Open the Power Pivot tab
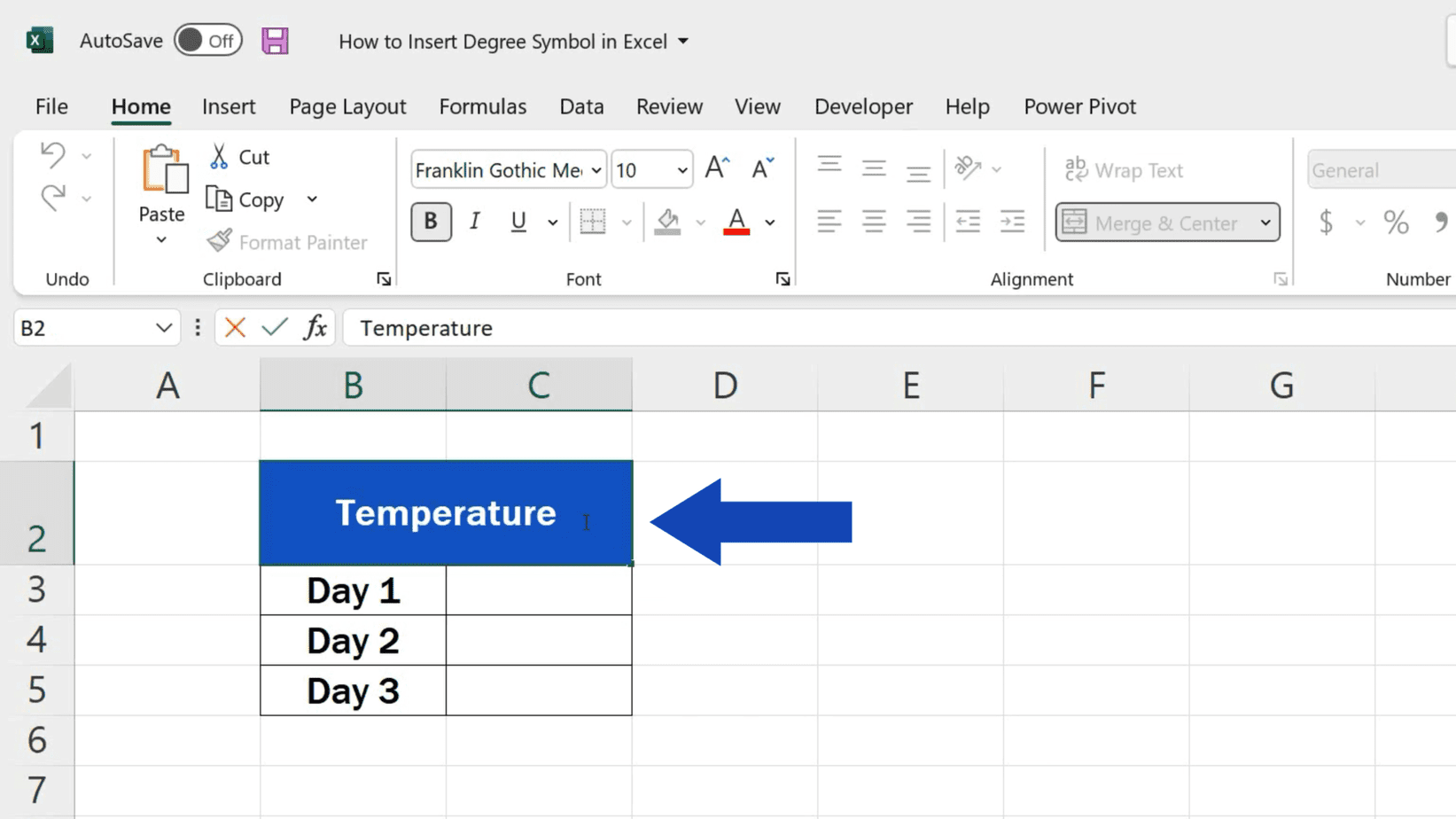The width and height of the screenshot is (1456, 819). [1079, 106]
